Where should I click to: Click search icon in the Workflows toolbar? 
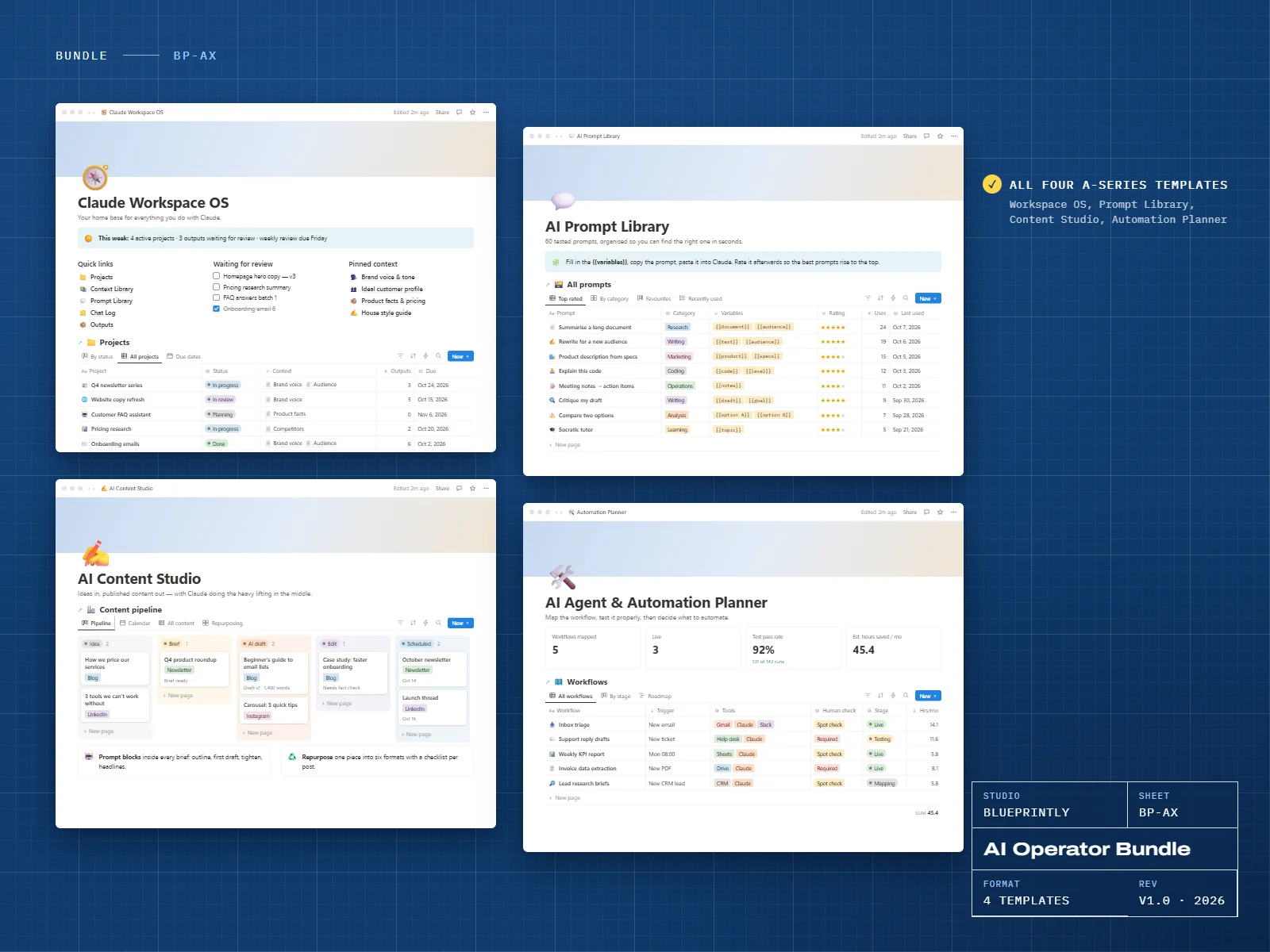[x=906, y=696]
